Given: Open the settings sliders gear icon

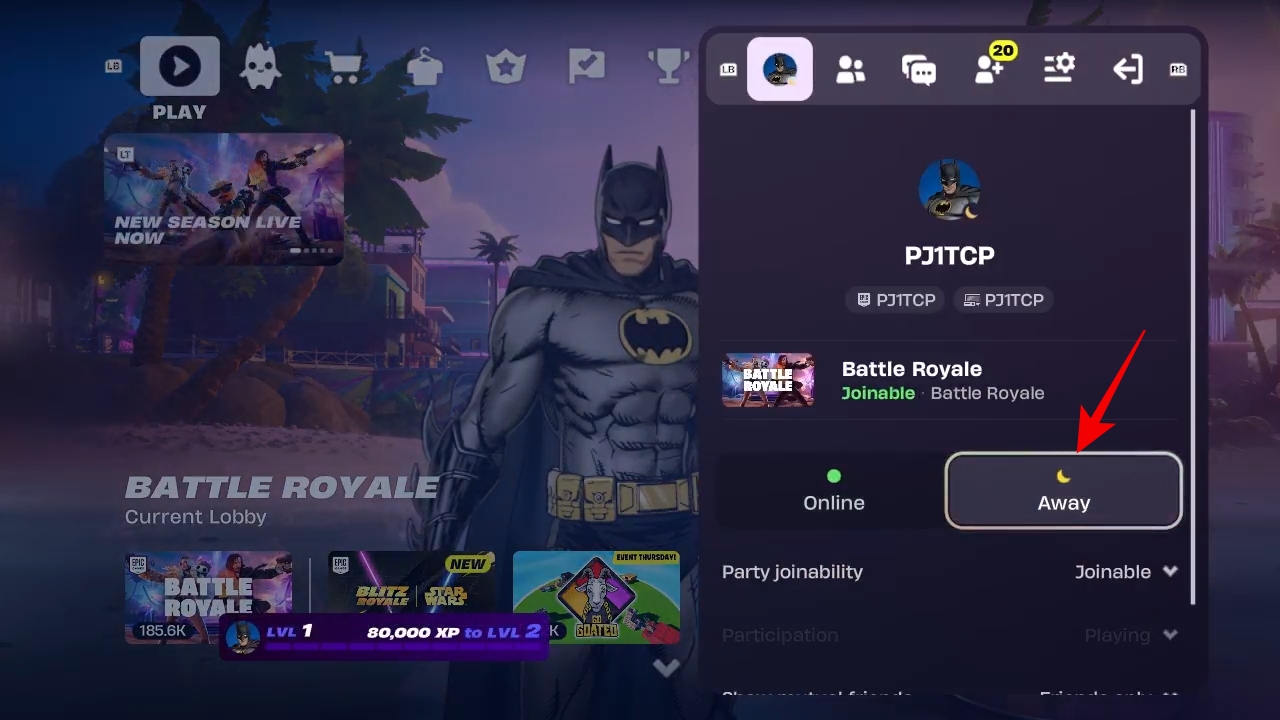Looking at the screenshot, I should pos(1059,69).
